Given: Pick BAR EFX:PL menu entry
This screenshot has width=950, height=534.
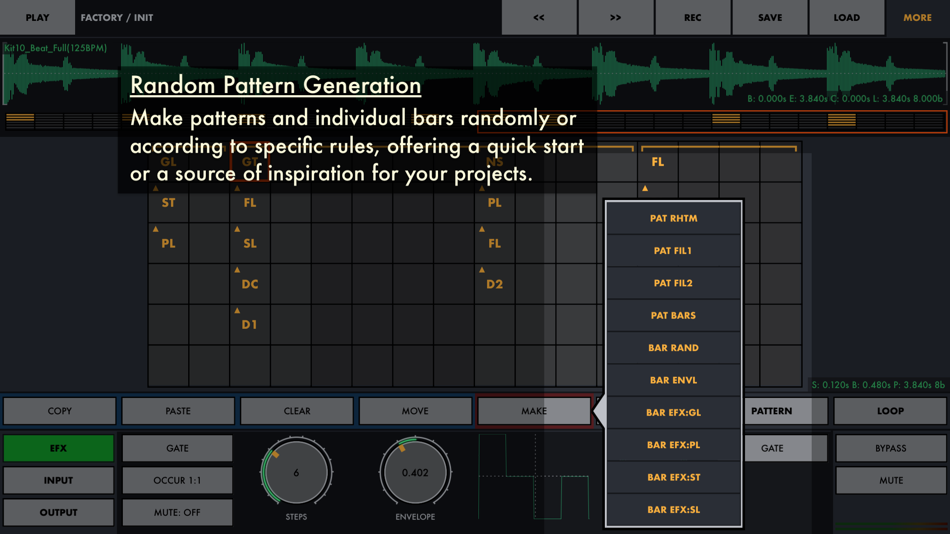Looking at the screenshot, I should coord(674,445).
